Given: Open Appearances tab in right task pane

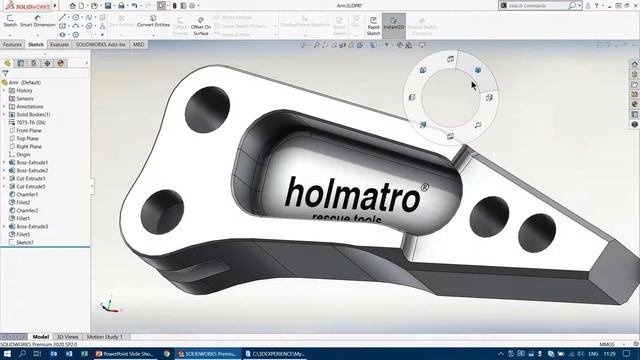Looking at the screenshot, I should coord(634,104).
